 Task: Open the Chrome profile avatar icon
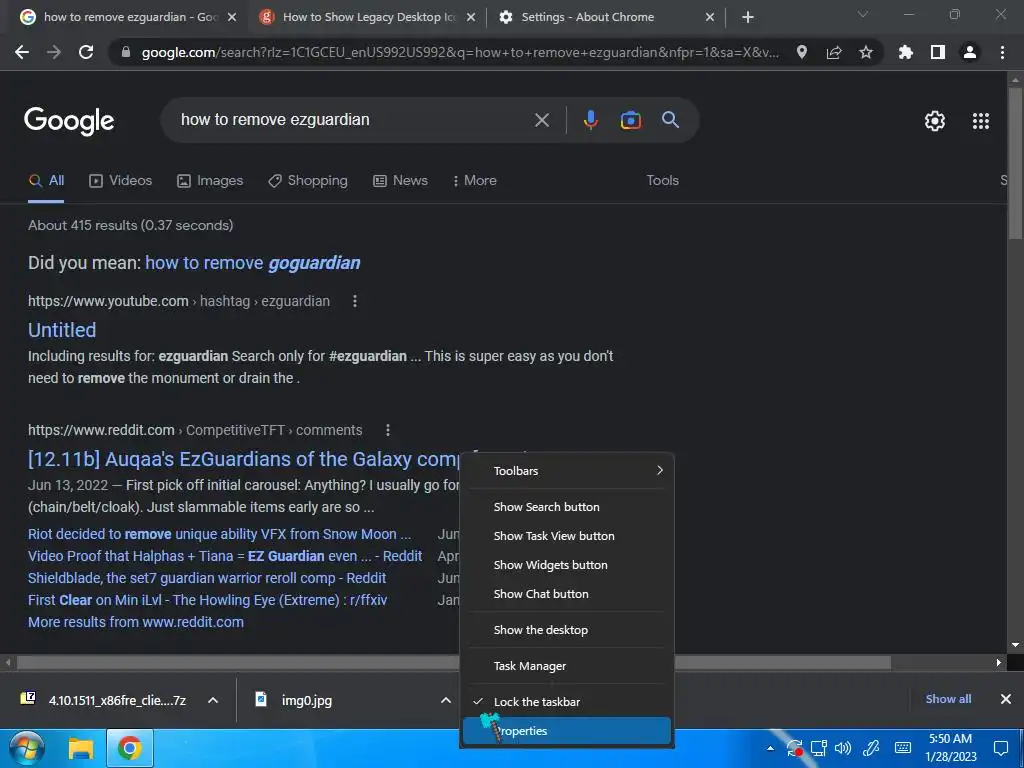point(970,52)
